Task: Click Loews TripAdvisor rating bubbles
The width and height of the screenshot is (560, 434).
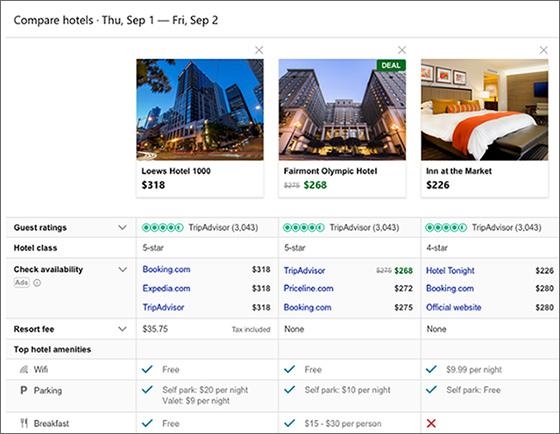Action: (163, 228)
